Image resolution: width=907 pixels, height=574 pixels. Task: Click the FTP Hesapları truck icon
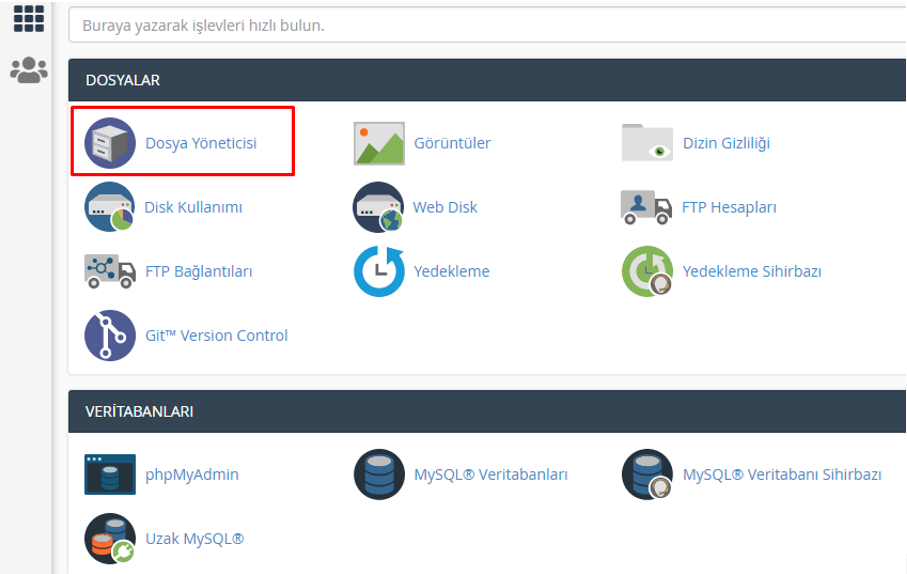pos(646,207)
